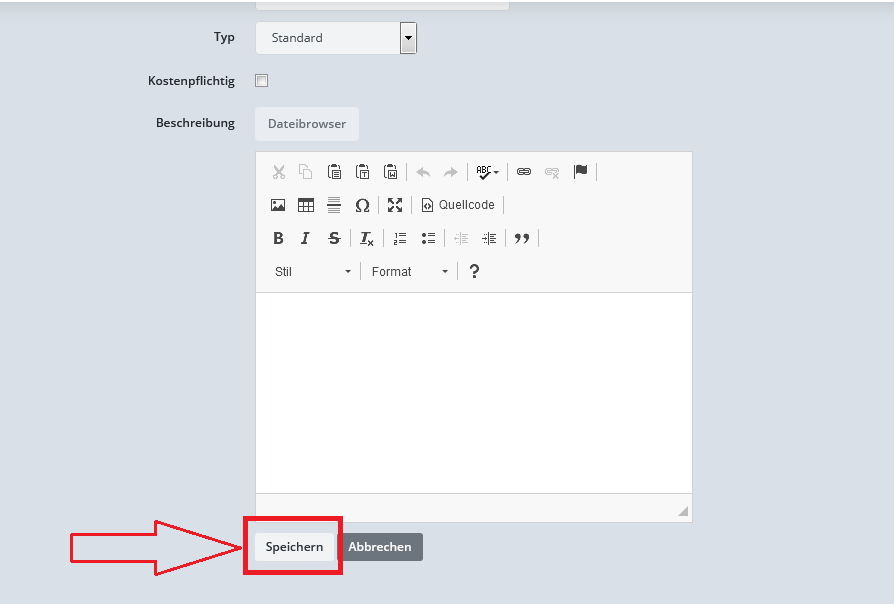Click the Insert image icon

278,205
